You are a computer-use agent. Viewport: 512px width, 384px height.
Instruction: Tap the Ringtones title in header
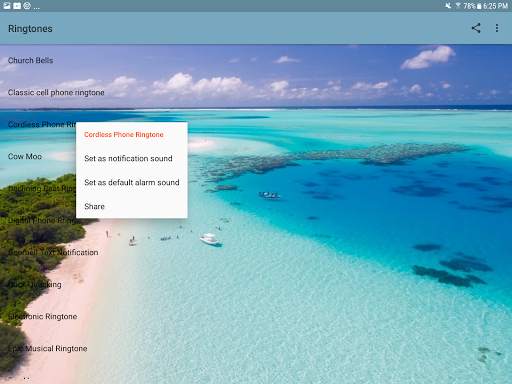30,29
